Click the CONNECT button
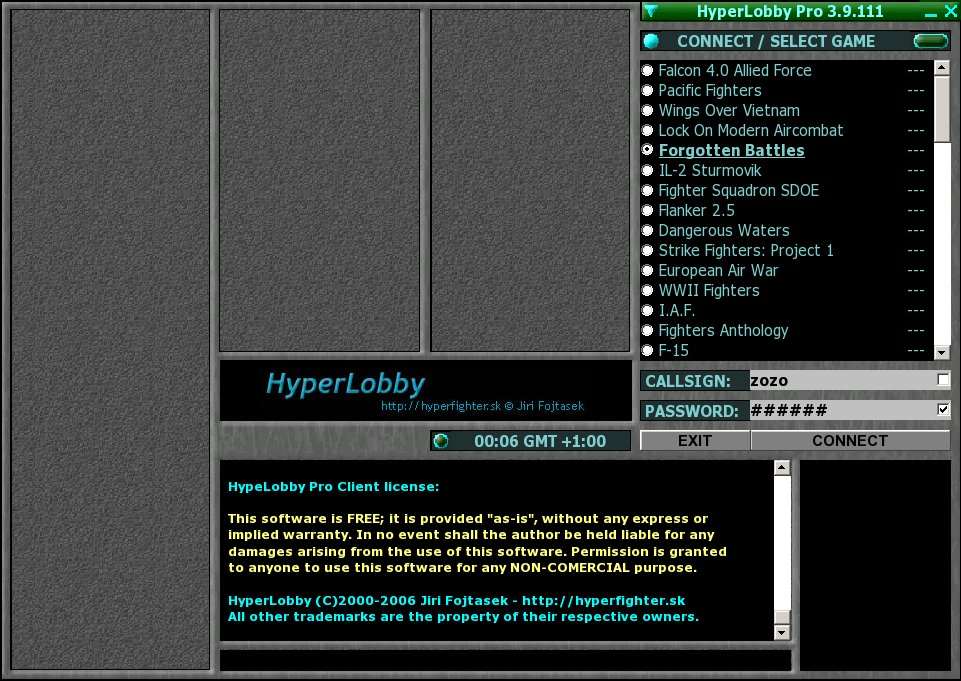Screen dimensions: 961x681 point(850,441)
